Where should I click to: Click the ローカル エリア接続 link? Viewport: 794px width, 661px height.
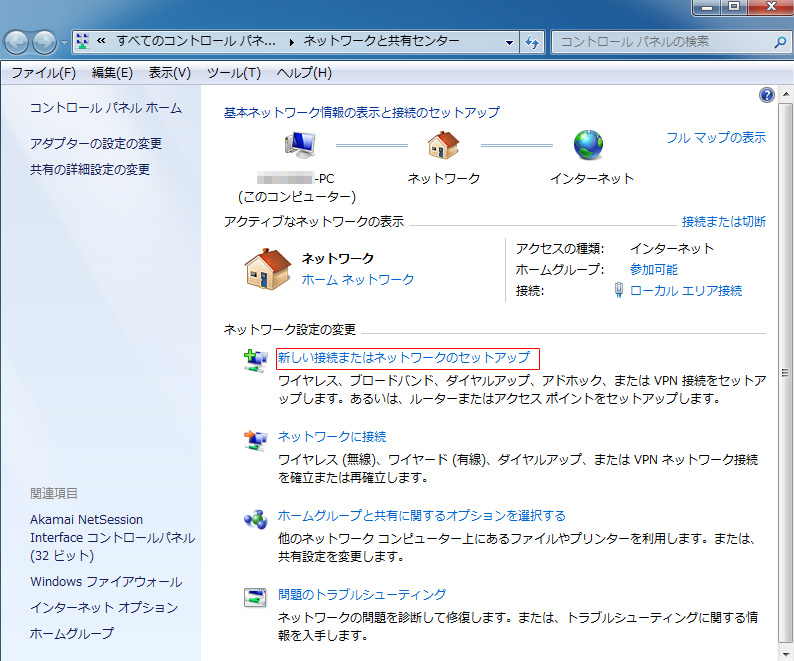point(686,291)
